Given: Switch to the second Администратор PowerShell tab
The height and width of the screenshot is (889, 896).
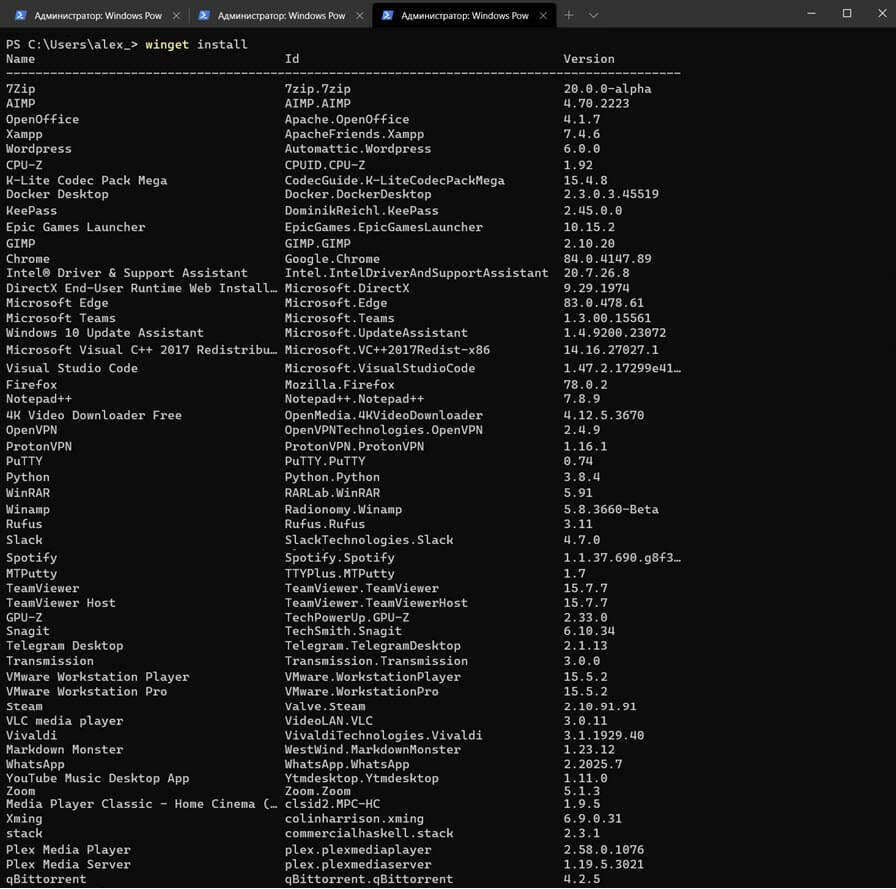Looking at the screenshot, I should [x=281, y=15].
